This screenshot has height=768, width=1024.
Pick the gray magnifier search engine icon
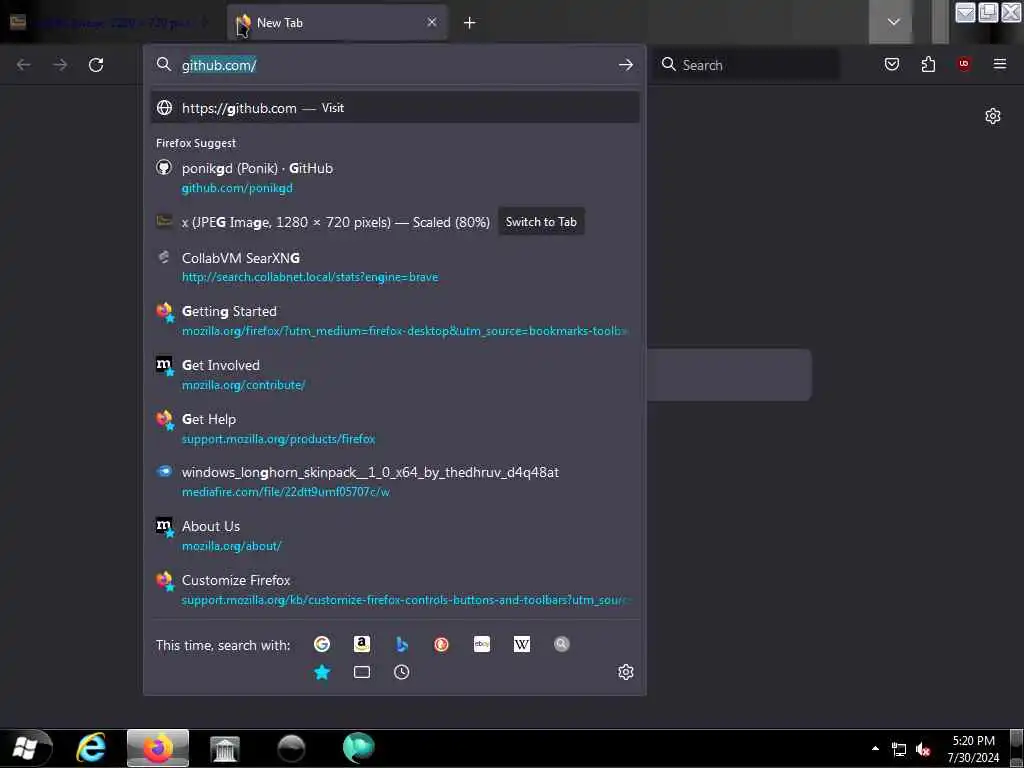coord(562,645)
